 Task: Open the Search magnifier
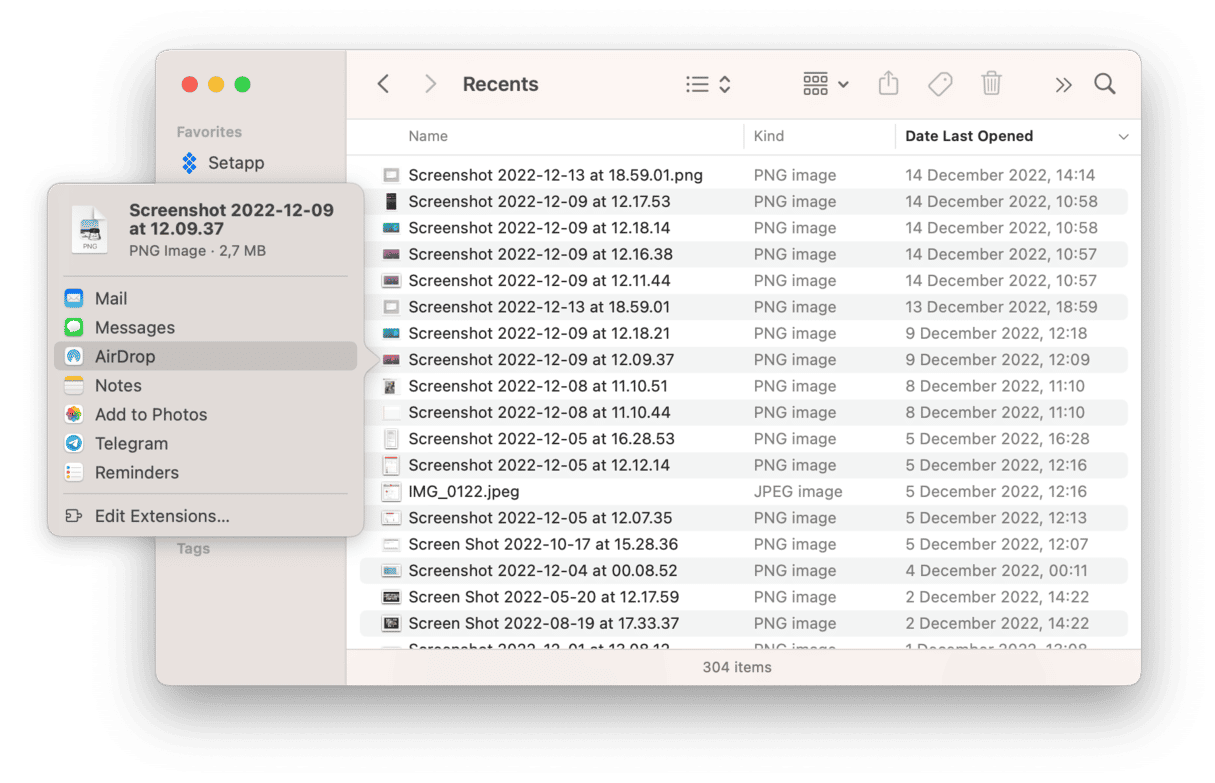tap(1105, 84)
